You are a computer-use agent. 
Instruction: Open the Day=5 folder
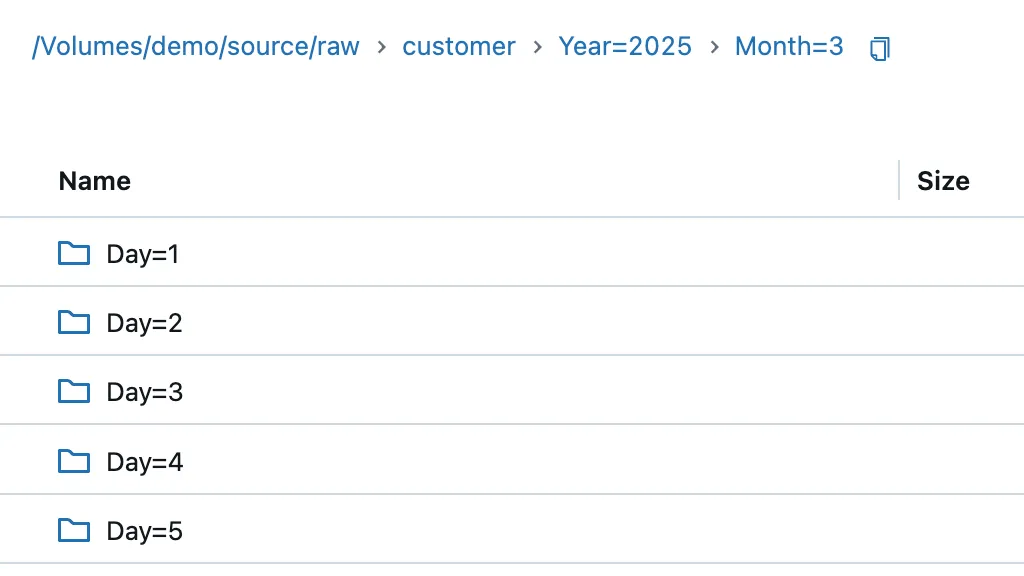coord(144,531)
